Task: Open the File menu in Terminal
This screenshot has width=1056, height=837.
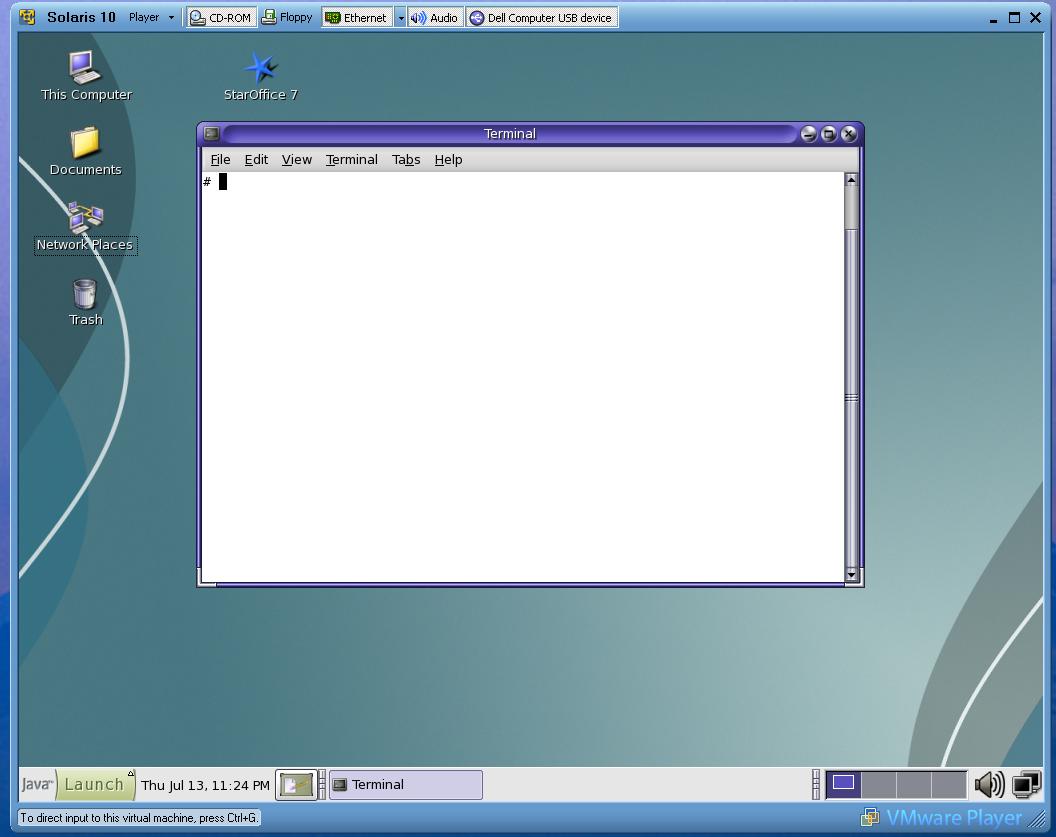Action: coord(220,160)
